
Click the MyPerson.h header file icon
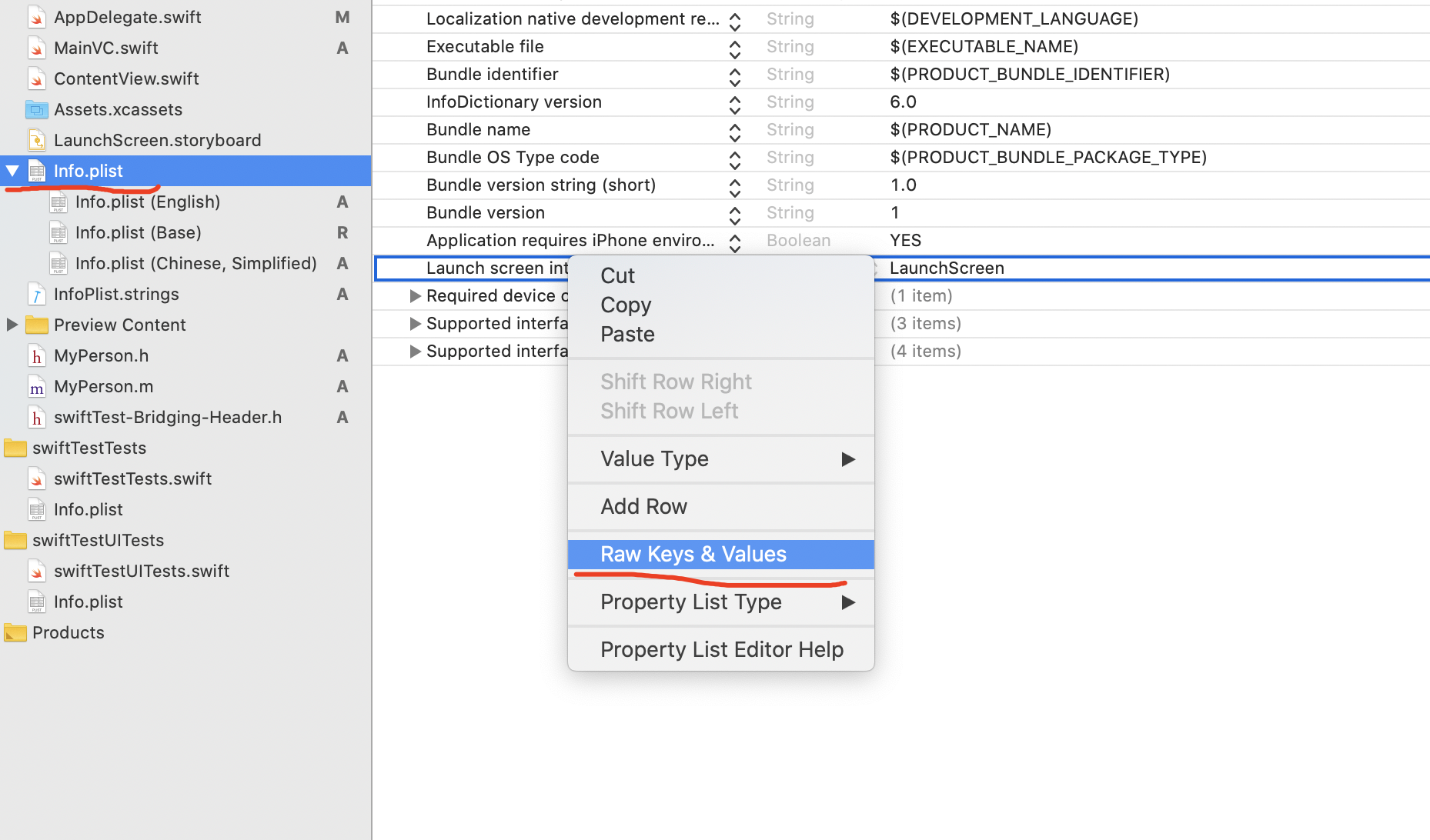tap(36, 355)
